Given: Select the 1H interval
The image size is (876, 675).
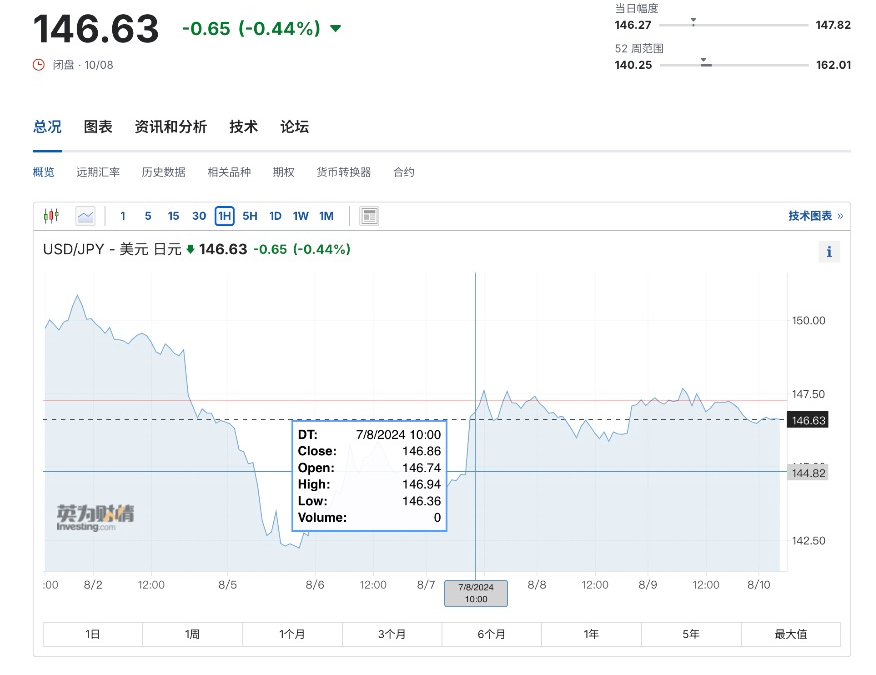Looking at the screenshot, I should (x=225, y=216).
